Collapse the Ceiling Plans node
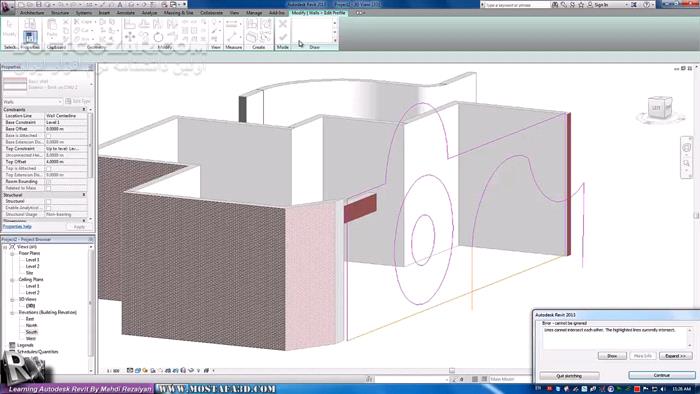 [x=12, y=280]
